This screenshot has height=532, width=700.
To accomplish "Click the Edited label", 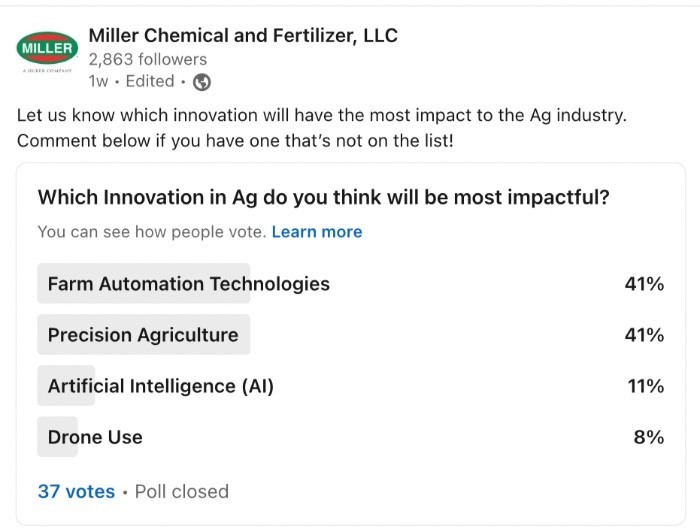I will point(150,82).
